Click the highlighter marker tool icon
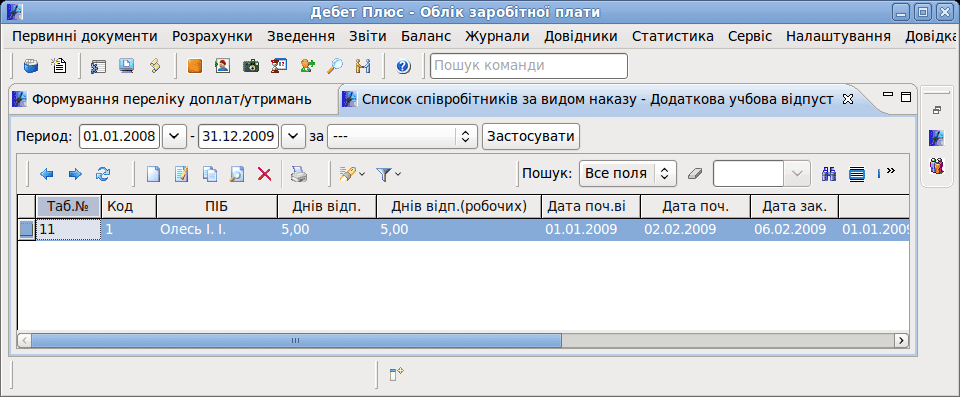The width and height of the screenshot is (960, 397). tap(347, 174)
